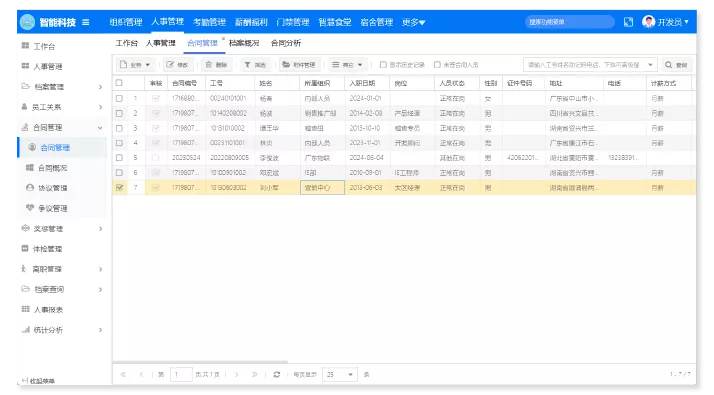Enable the 未签合同人员 checkbox

[437, 65]
